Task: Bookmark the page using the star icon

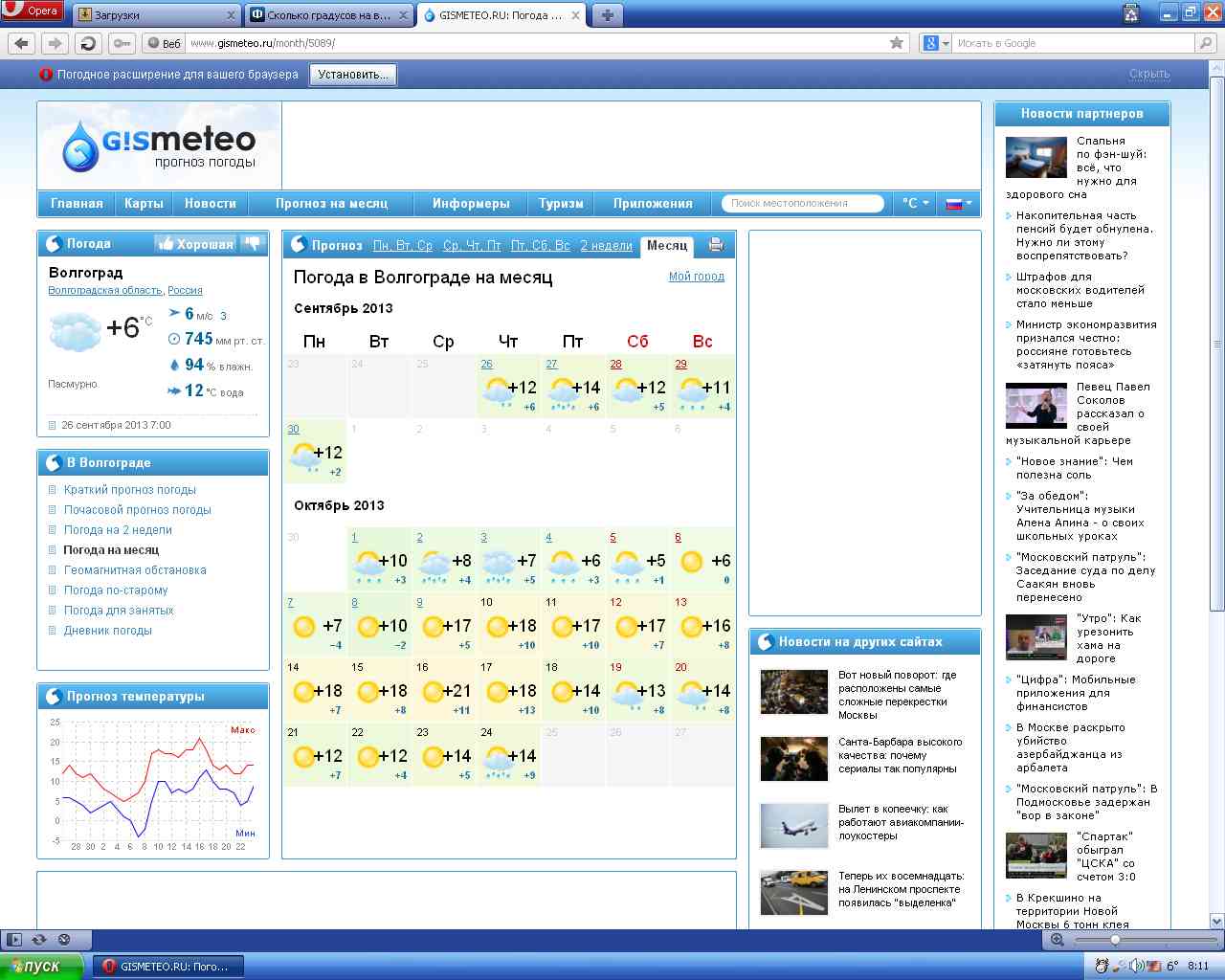Action: [x=897, y=43]
